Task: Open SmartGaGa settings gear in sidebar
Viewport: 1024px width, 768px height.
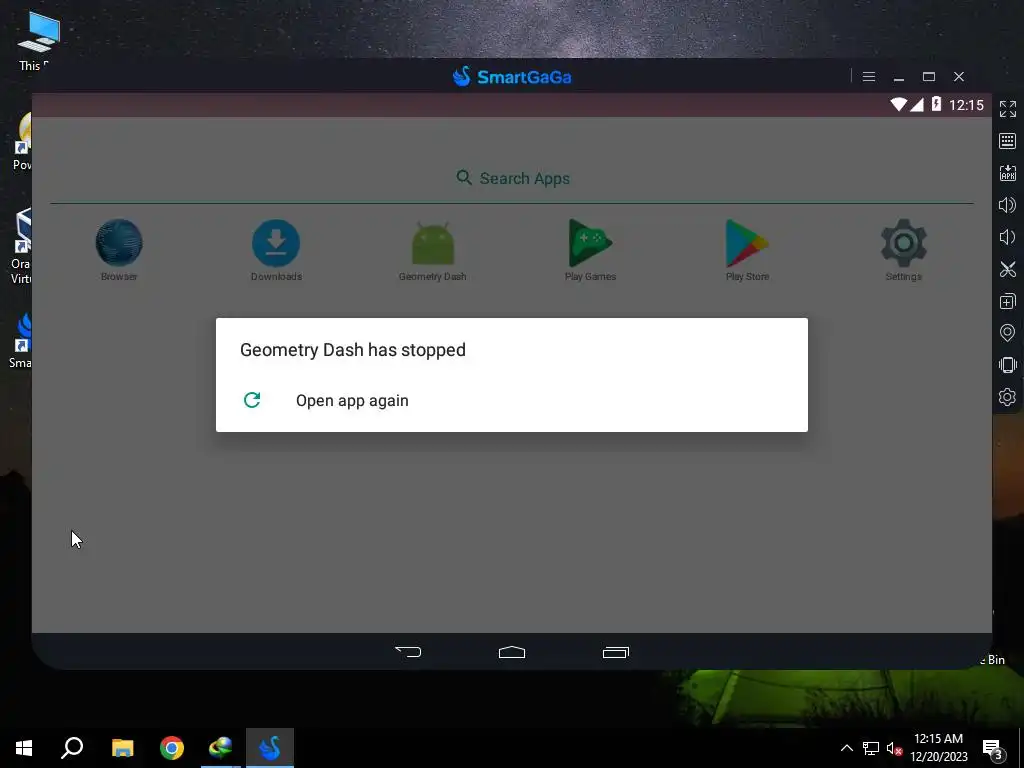Action: 1008,397
